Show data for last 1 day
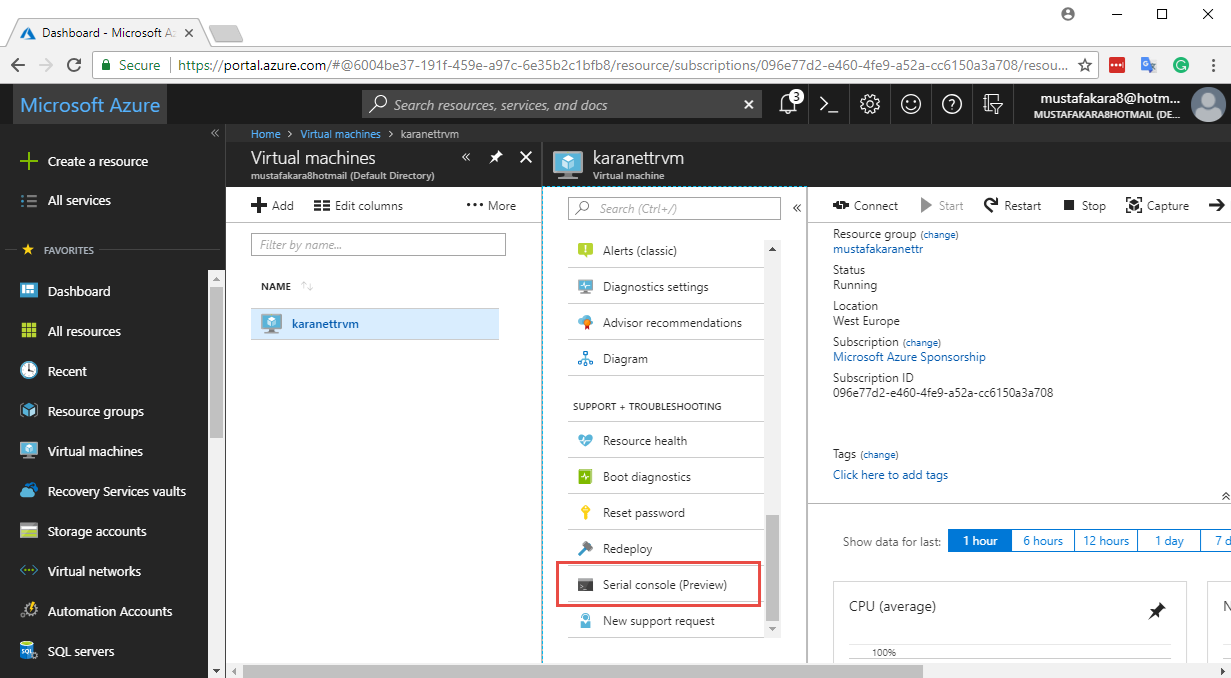 pos(1169,540)
